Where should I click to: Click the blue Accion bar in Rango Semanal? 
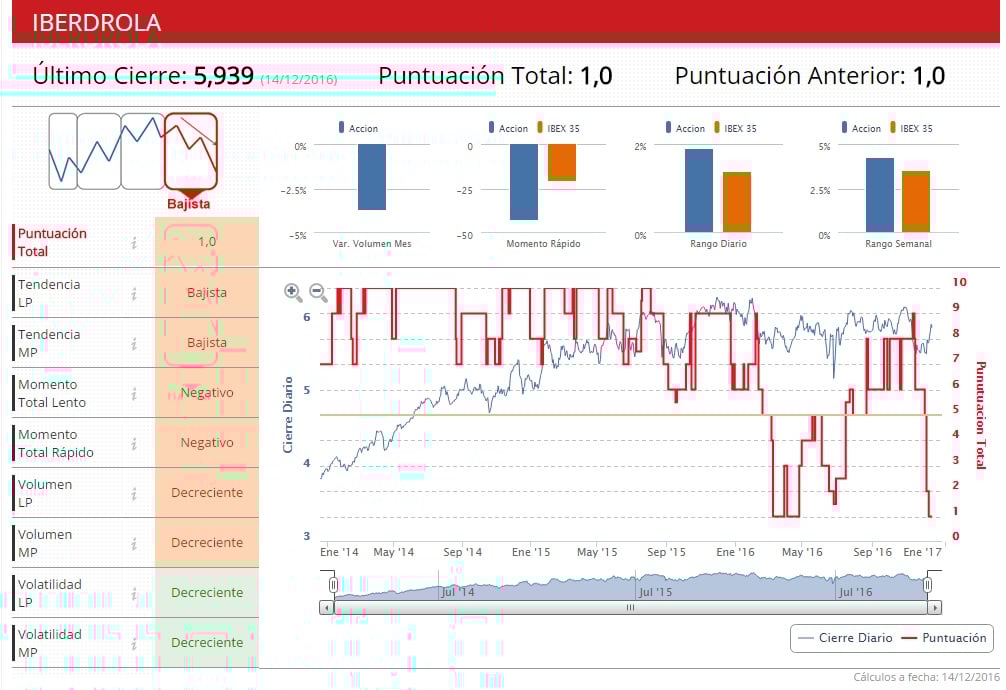click(880, 195)
